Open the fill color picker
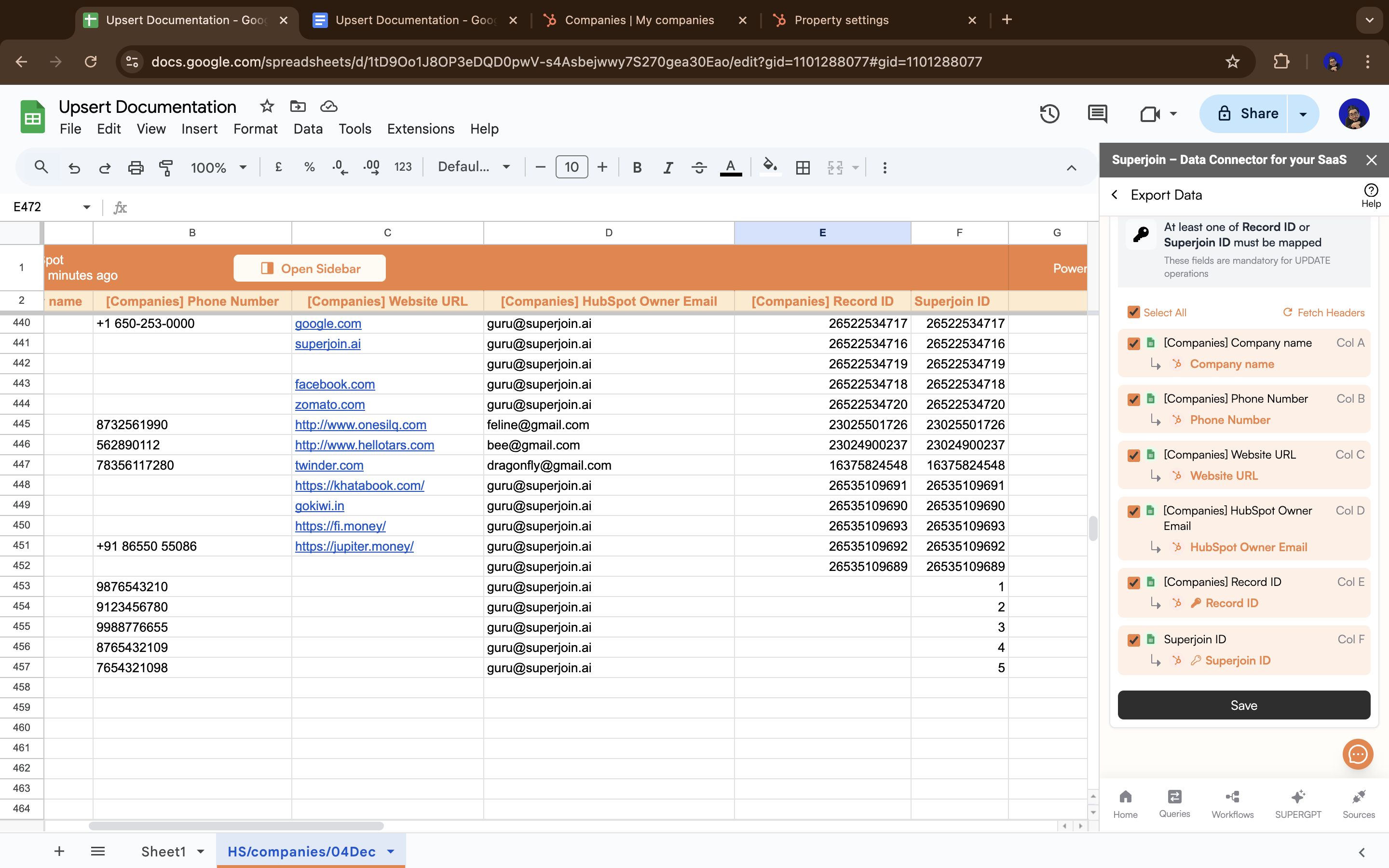Image resolution: width=1389 pixels, height=868 pixels. click(x=769, y=168)
